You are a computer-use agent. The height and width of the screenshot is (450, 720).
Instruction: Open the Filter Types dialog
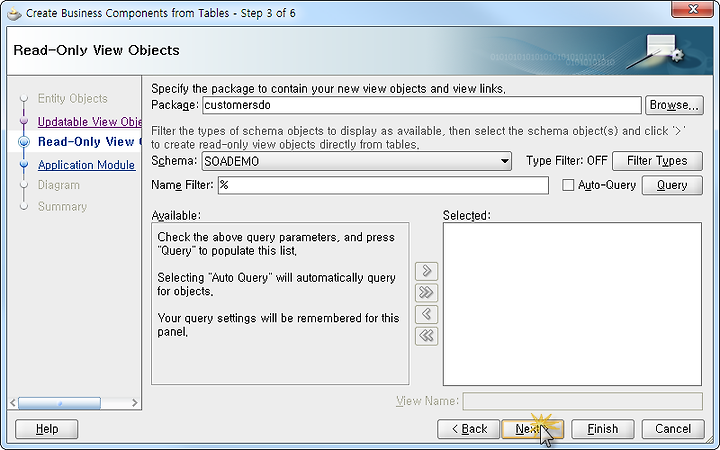click(x=657, y=161)
